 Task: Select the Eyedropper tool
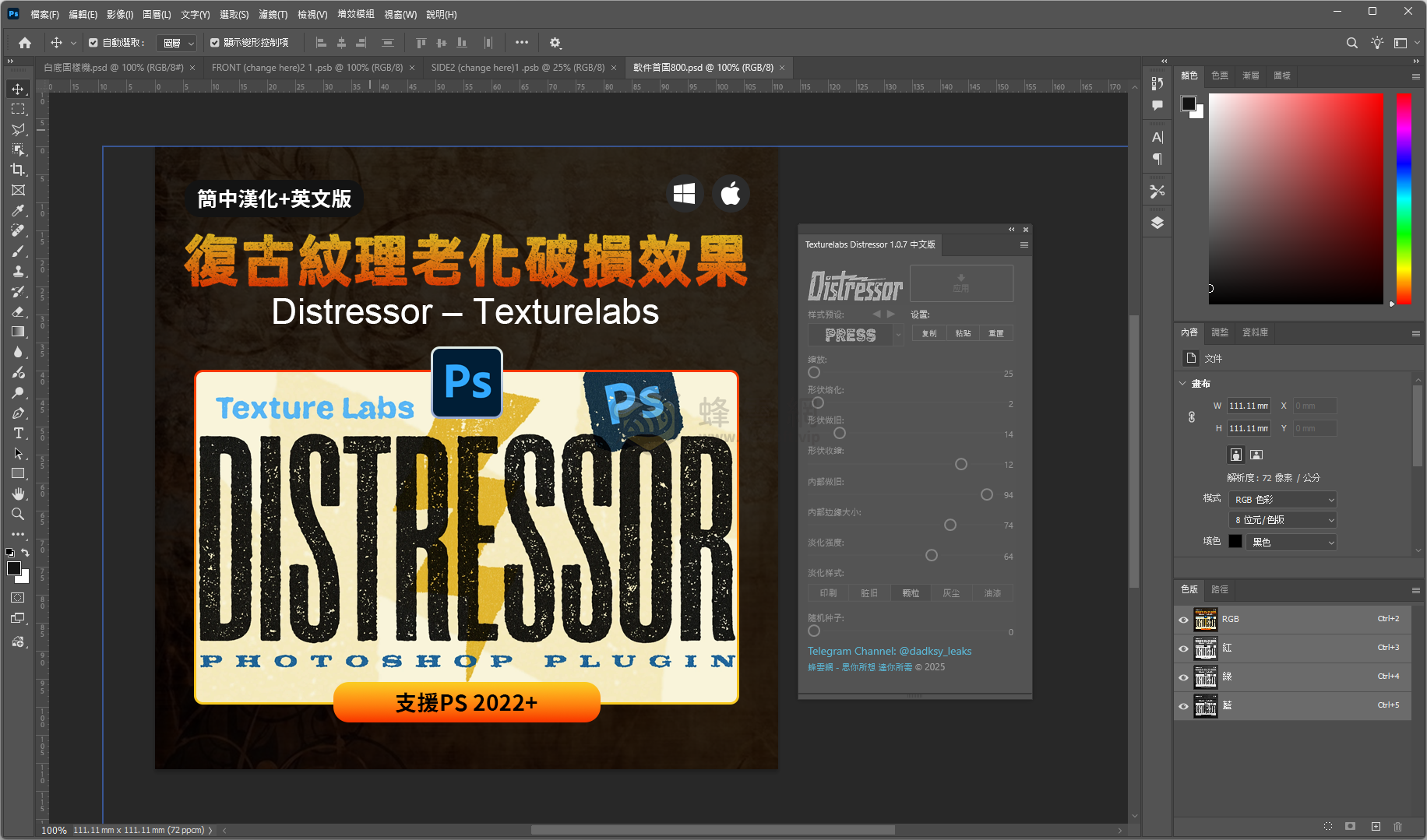(x=18, y=210)
